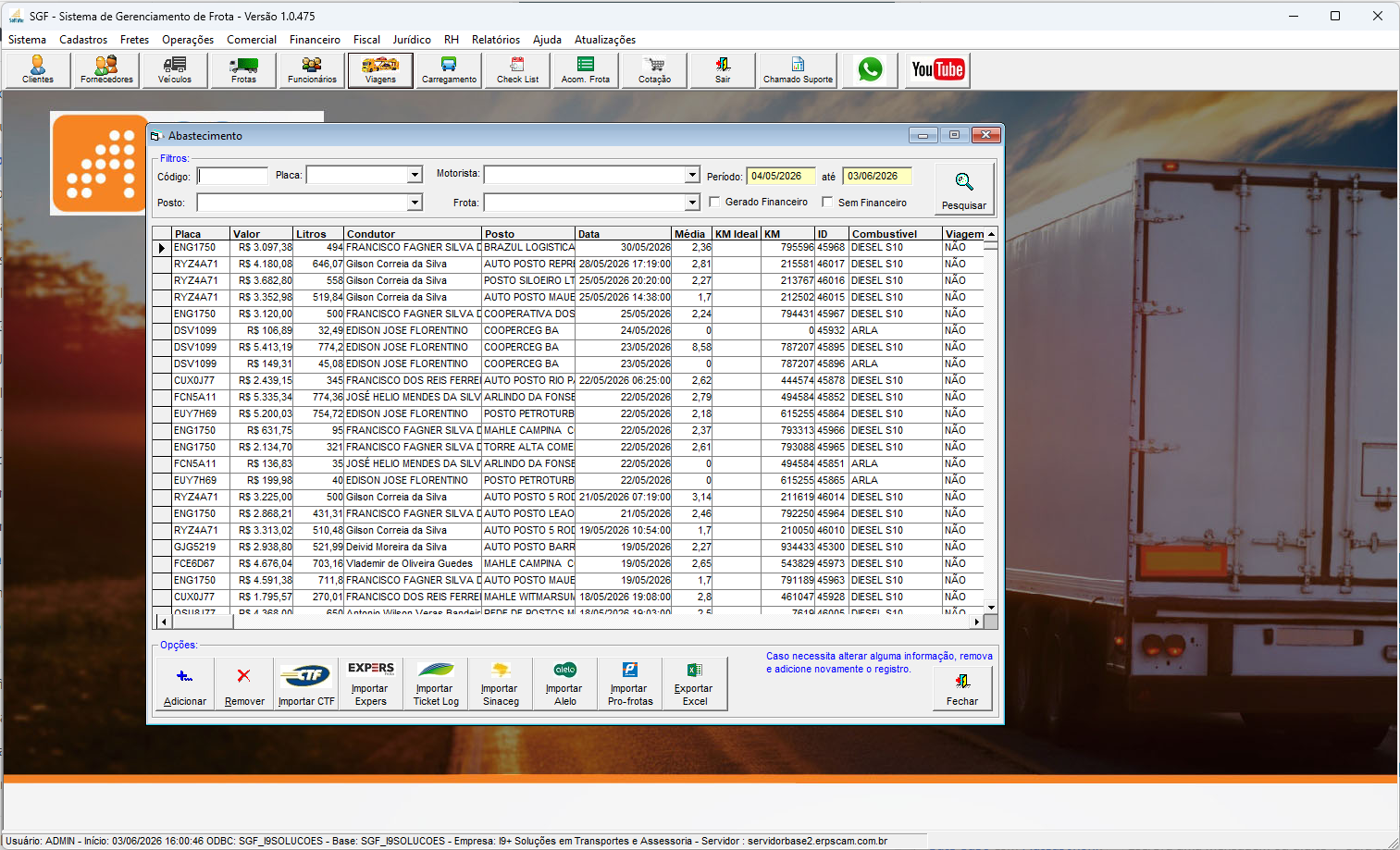Open the Clientes toolbar icon
Screen dimensions: 1400x850
point(38,70)
